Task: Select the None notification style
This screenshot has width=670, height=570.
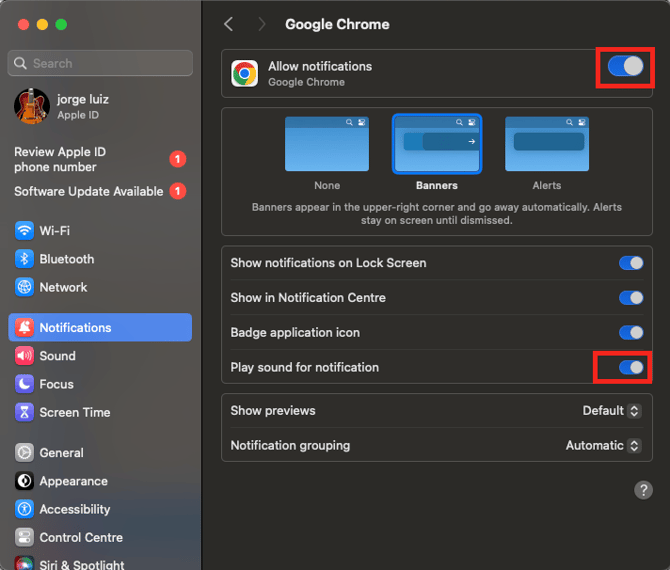Action: [327, 144]
